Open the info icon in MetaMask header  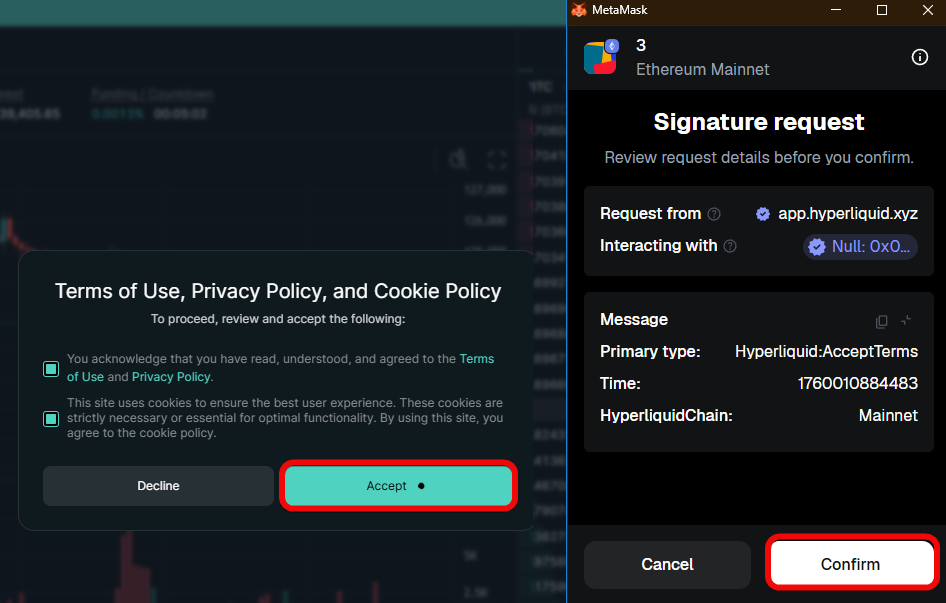[x=920, y=57]
